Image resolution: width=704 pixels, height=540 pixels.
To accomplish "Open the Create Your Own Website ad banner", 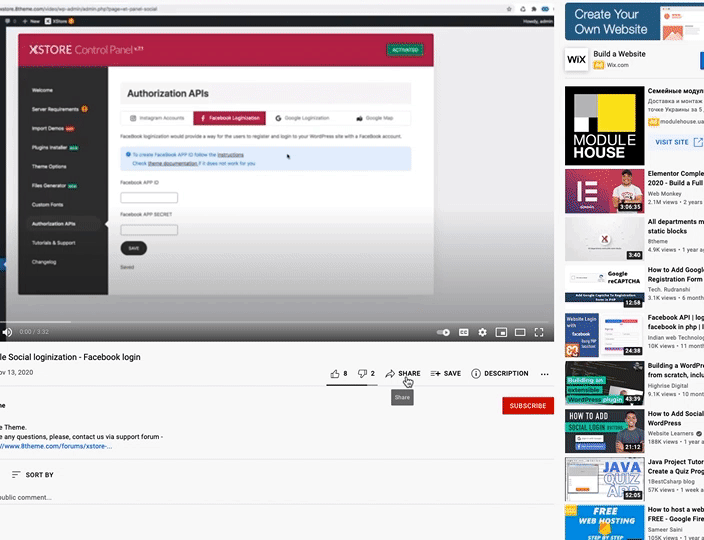I will pyautogui.click(x=634, y=21).
